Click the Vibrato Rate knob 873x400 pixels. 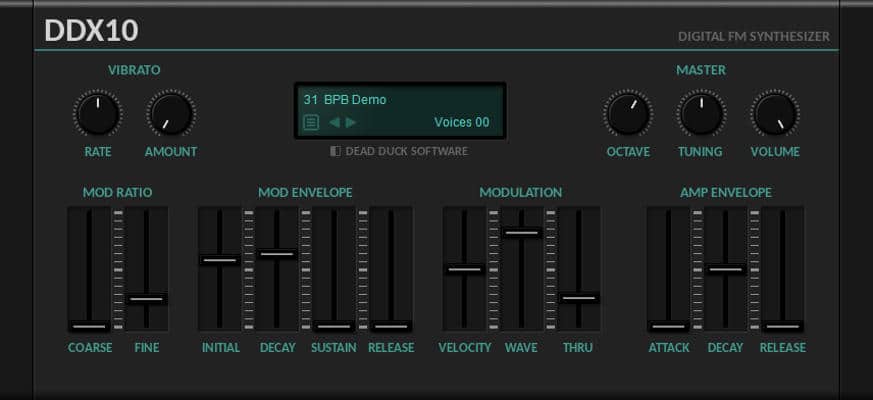pos(97,114)
